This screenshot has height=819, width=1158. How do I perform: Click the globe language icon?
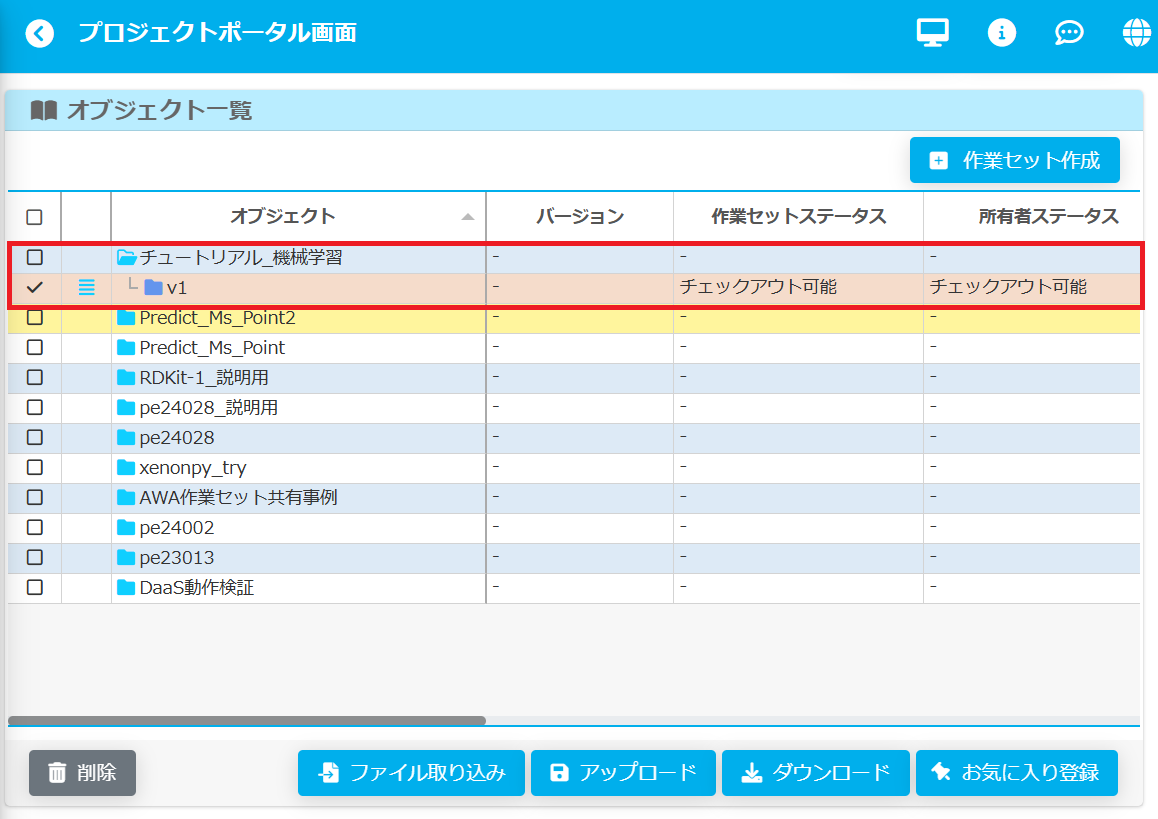pos(1137,33)
